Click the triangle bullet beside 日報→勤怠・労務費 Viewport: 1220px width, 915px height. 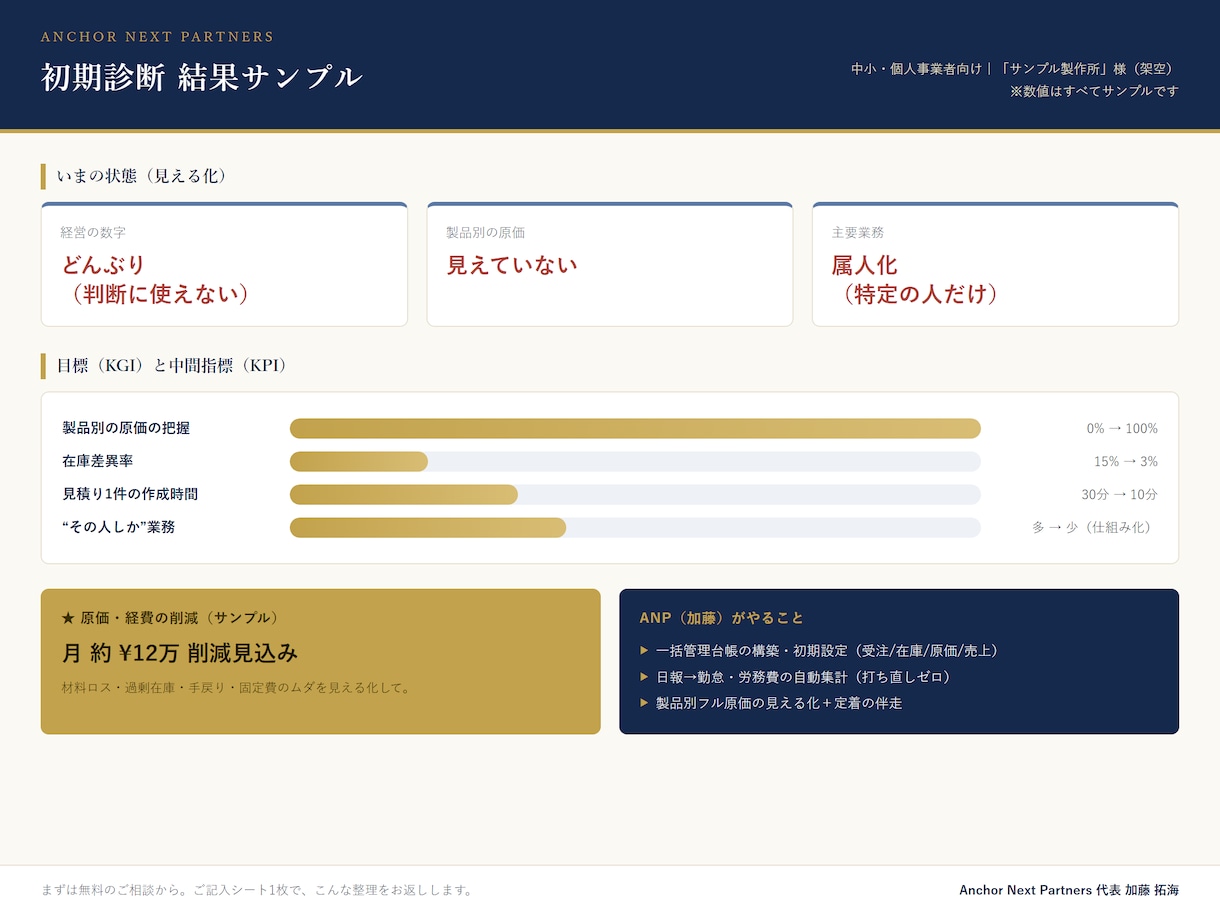click(x=644, y=677)
